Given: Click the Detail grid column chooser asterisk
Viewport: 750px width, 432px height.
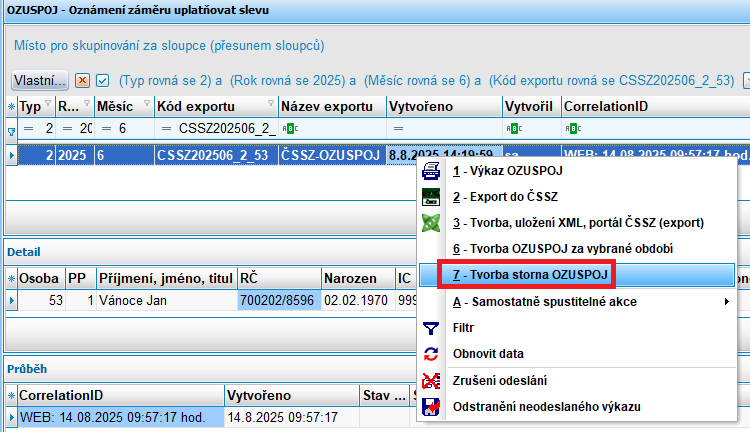Looking at the screenshot, I should [12, 277].
